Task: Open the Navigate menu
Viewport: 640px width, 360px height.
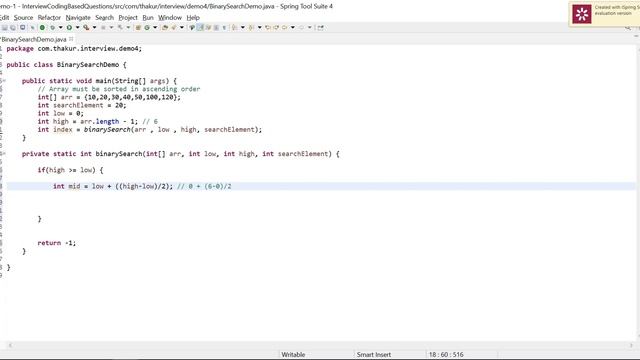Action: point(78,18)
